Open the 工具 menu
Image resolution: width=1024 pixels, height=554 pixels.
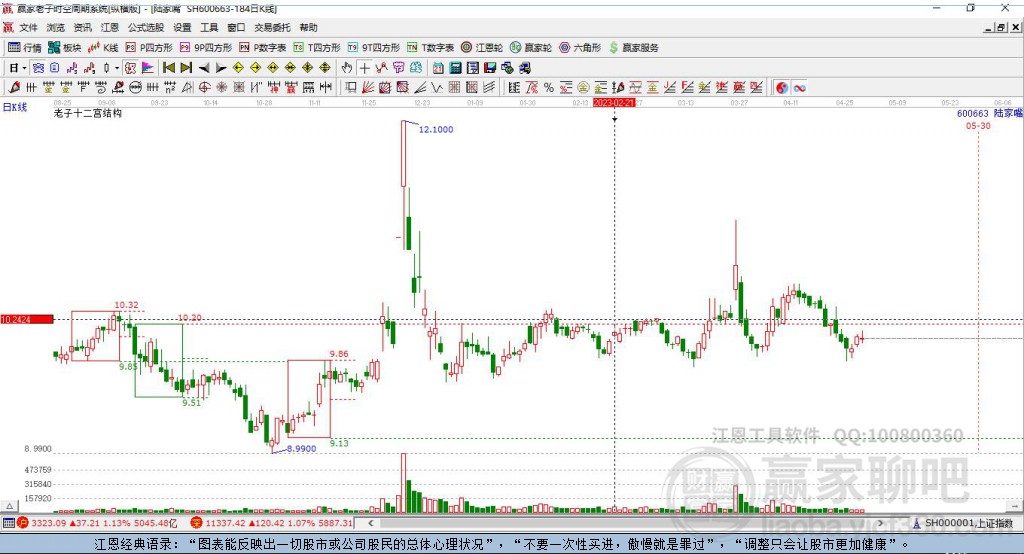(209, 27)
